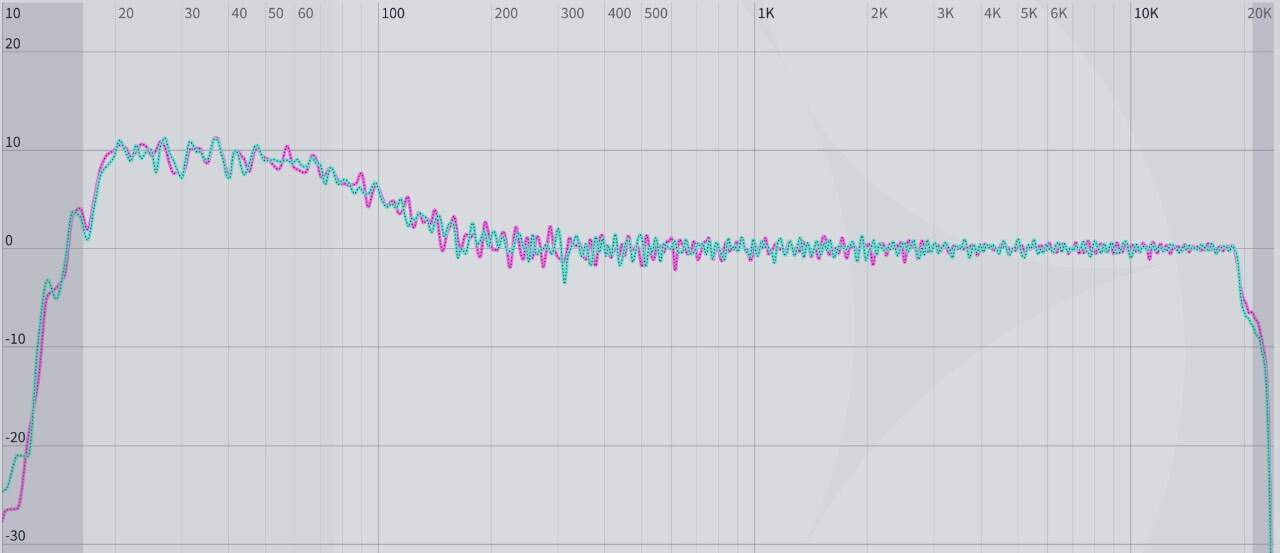Viewport: 1280px width, 553px height.
Task: Select the 4K frequency label
Action: click(x=992, y=14)
